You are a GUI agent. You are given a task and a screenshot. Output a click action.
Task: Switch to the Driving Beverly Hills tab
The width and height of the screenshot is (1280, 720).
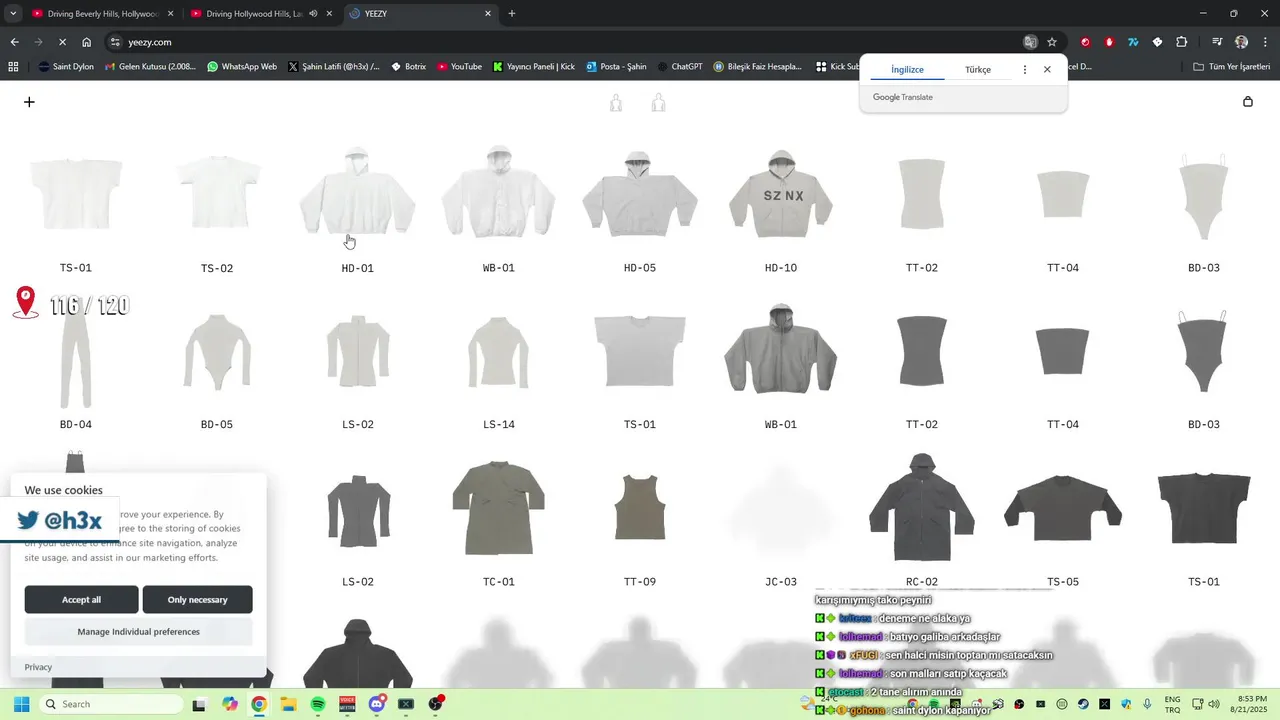[x=103, y=14]
